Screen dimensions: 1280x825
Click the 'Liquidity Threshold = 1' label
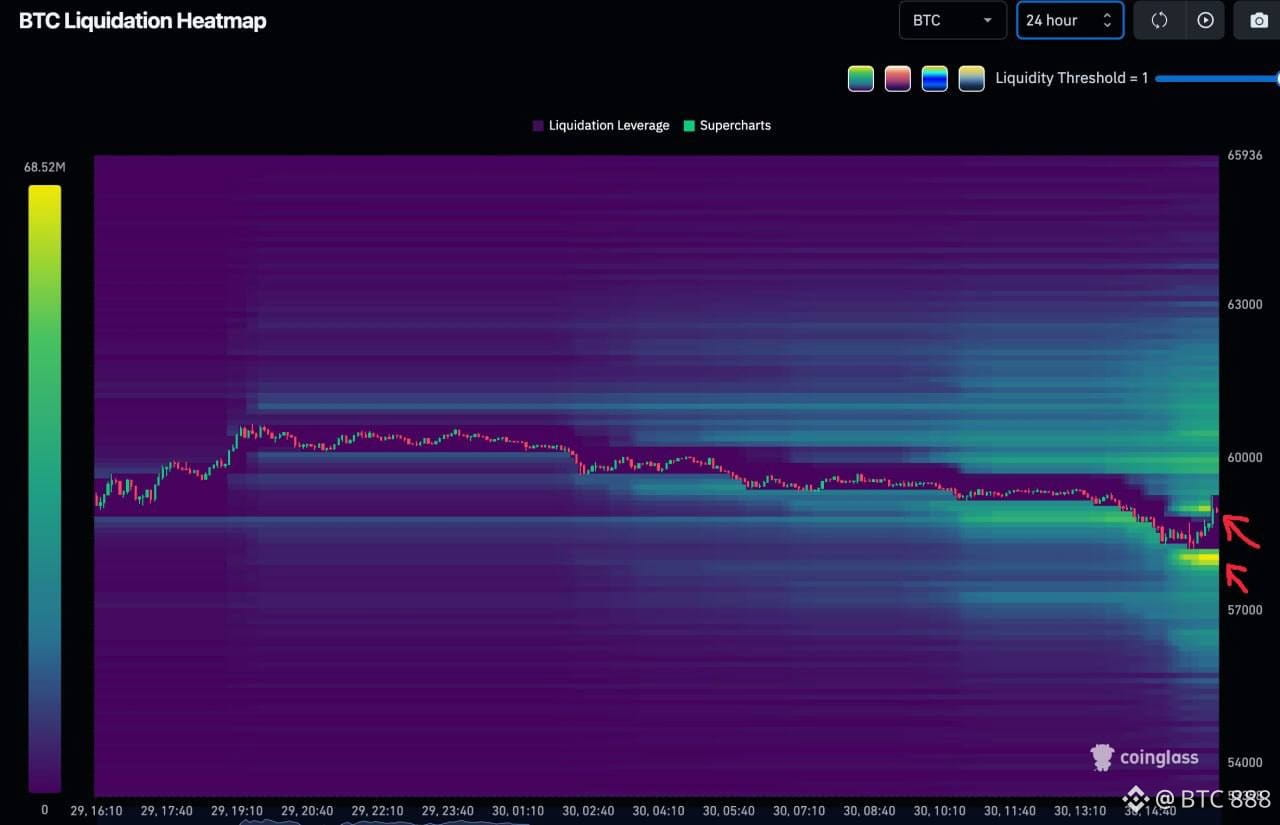1071,78
